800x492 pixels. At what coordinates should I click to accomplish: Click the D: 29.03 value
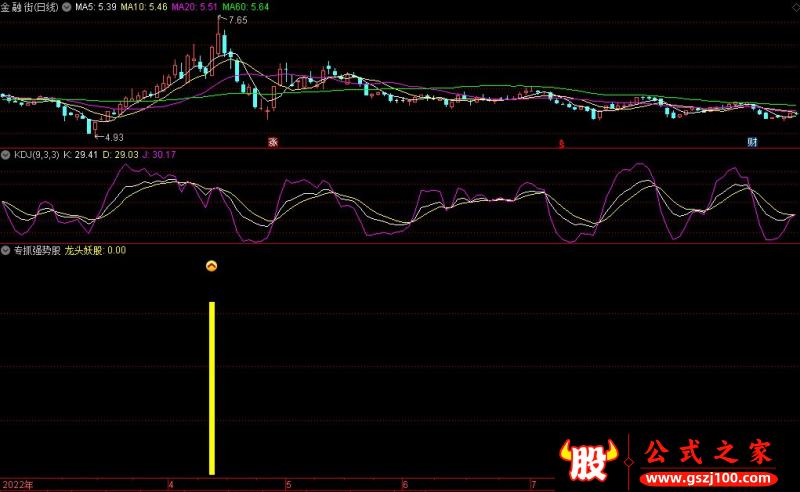tap(120, 155)
